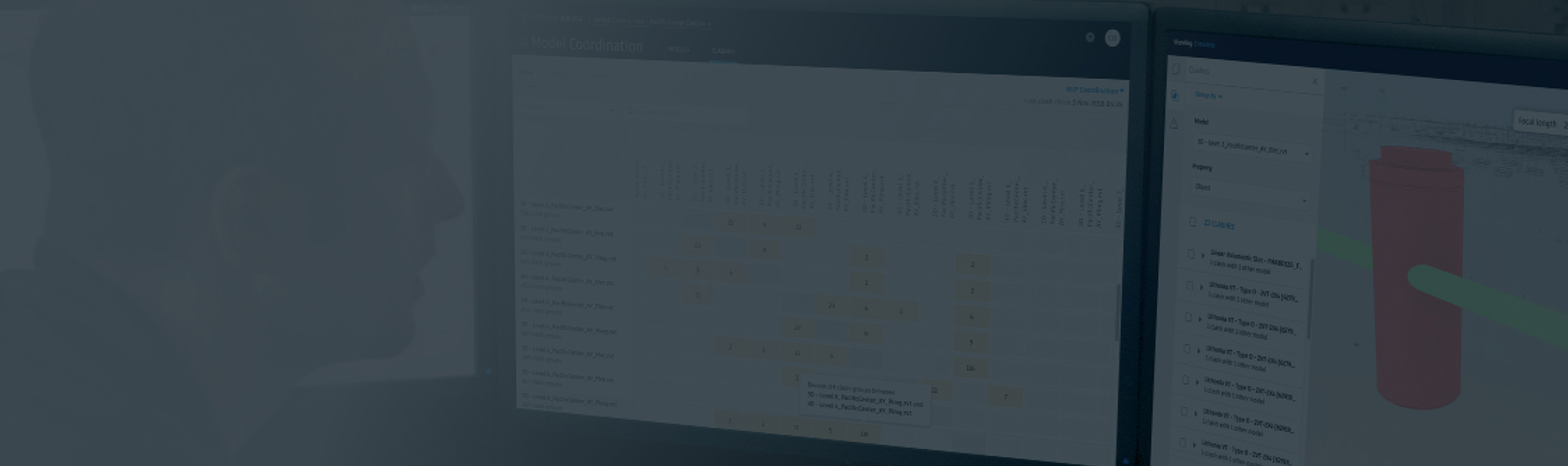
Task: Select the matrix cell showing 116 clashes
Action: pyautogui.click(x=970, y=369)
